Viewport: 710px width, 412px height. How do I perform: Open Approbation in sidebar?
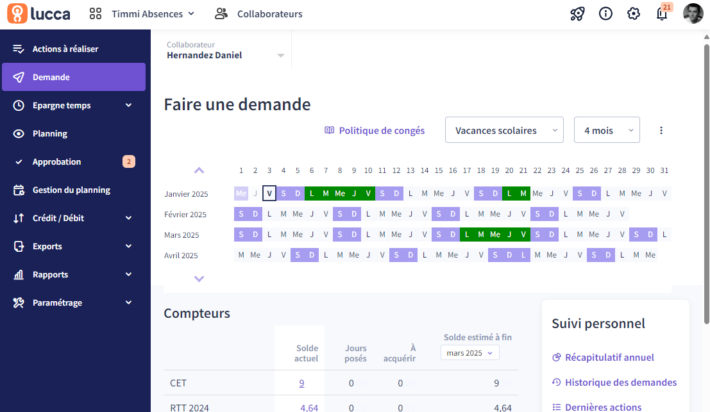pos(74,162)
